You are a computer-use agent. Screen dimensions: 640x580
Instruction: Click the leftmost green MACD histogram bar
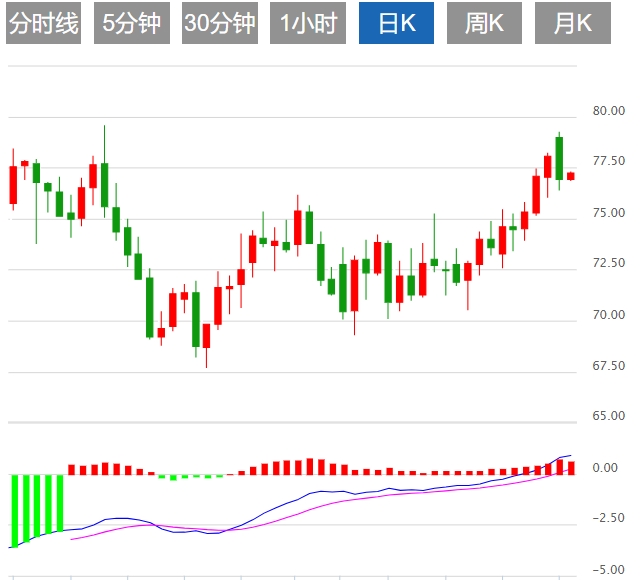point(14,510)
